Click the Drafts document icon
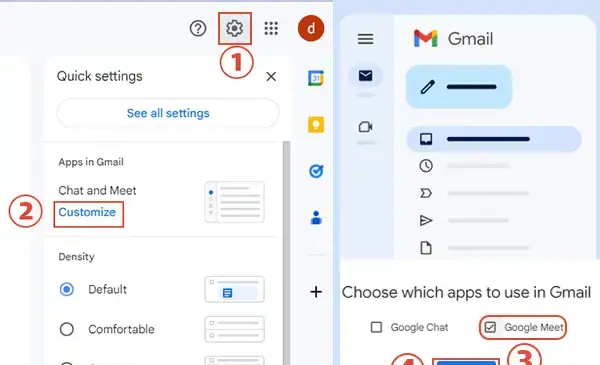 pyautogui.click(x=426, y=248)
